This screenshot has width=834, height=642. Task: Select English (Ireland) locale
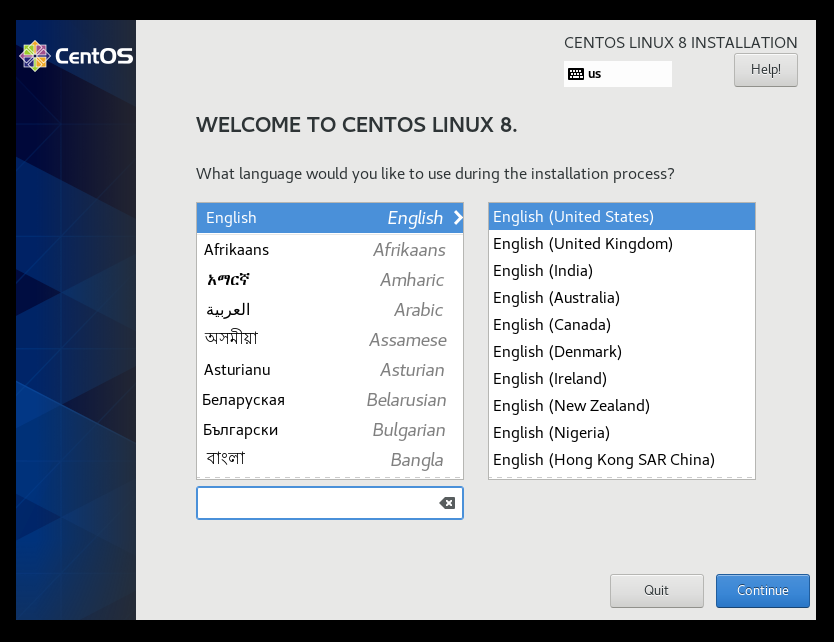[x=622, y=379]
